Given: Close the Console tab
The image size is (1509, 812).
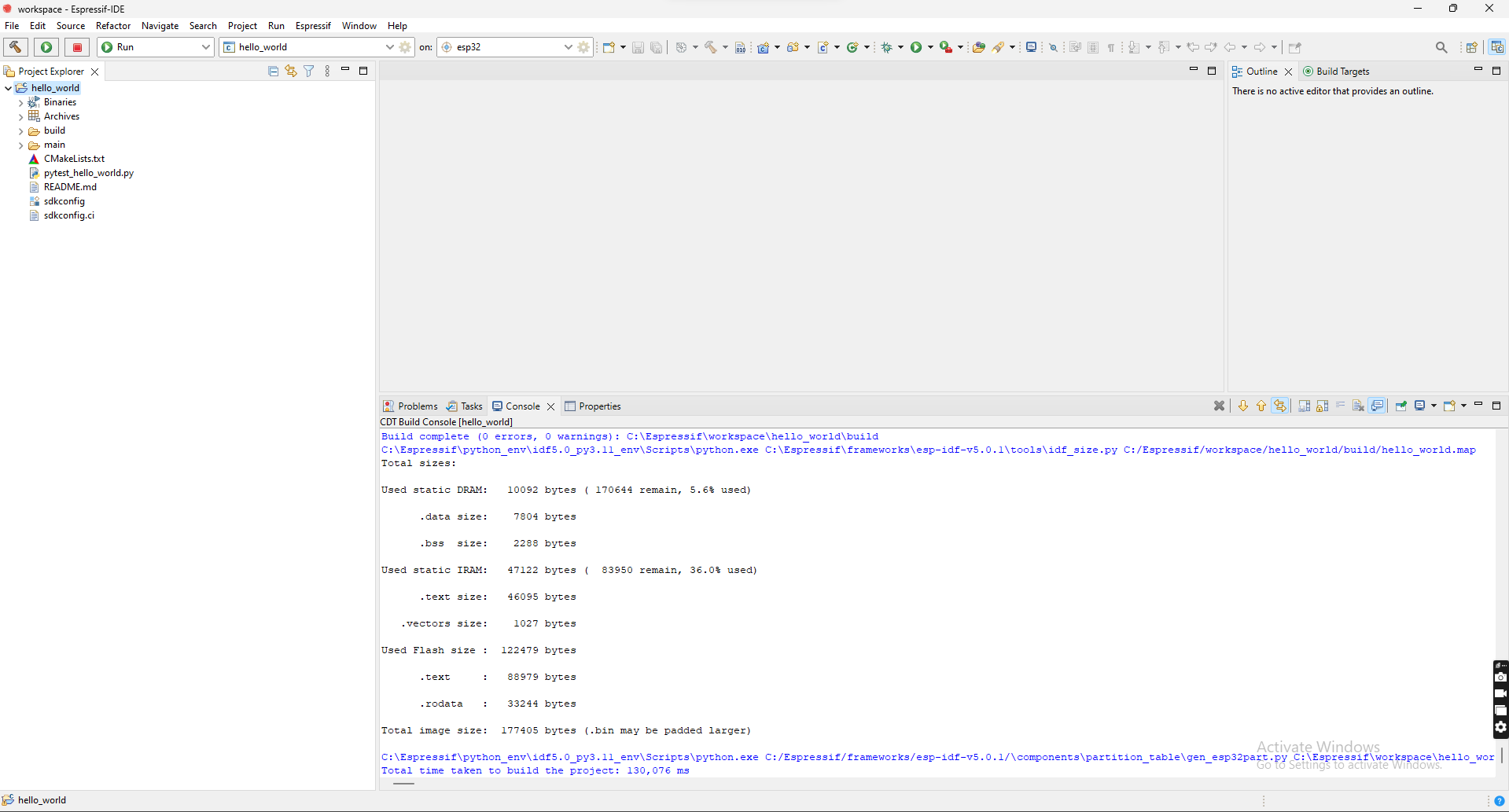Looking at the screenshot, I should pos(551,406).
